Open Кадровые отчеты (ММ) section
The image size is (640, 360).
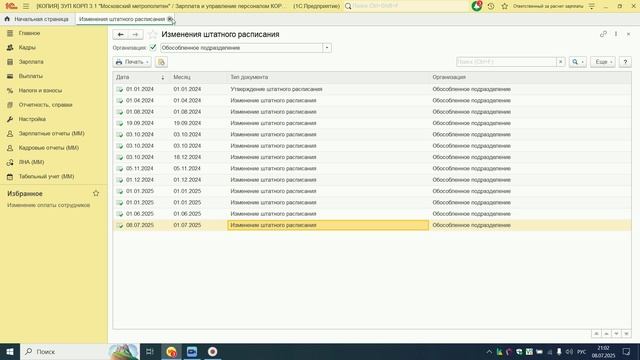click(48, 148)
